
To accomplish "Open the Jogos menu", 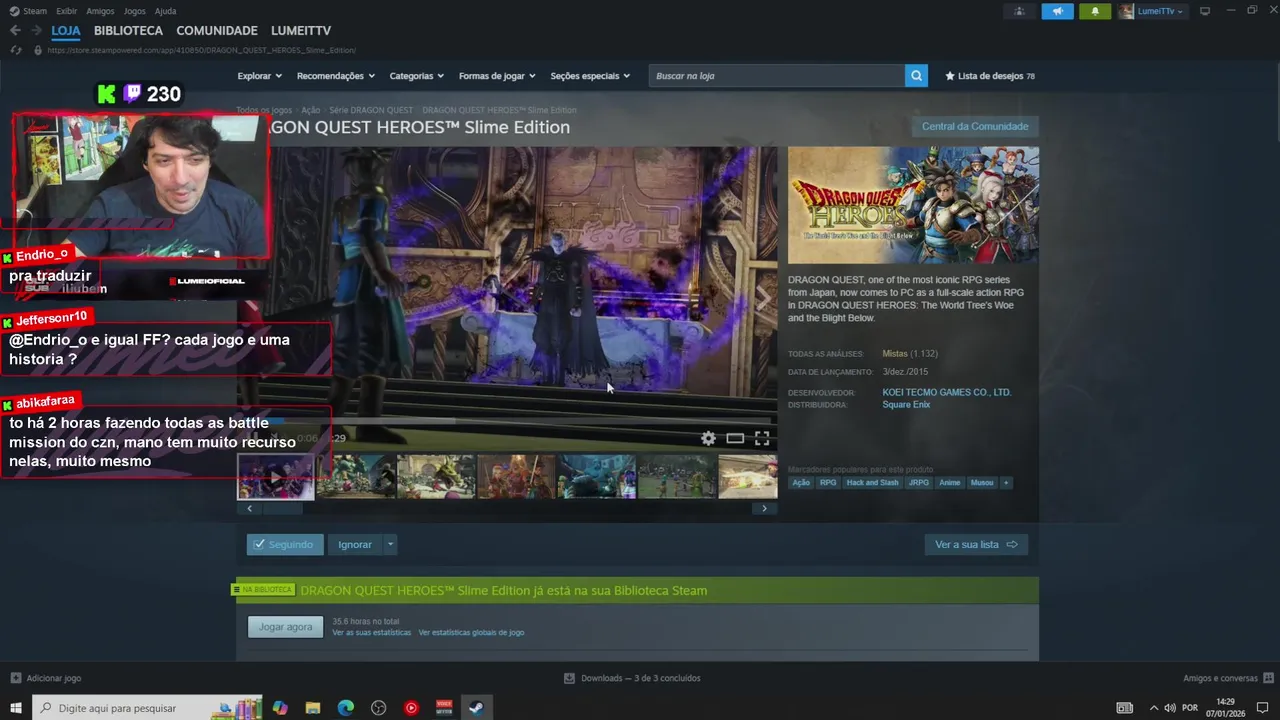I will coord(134,11).
